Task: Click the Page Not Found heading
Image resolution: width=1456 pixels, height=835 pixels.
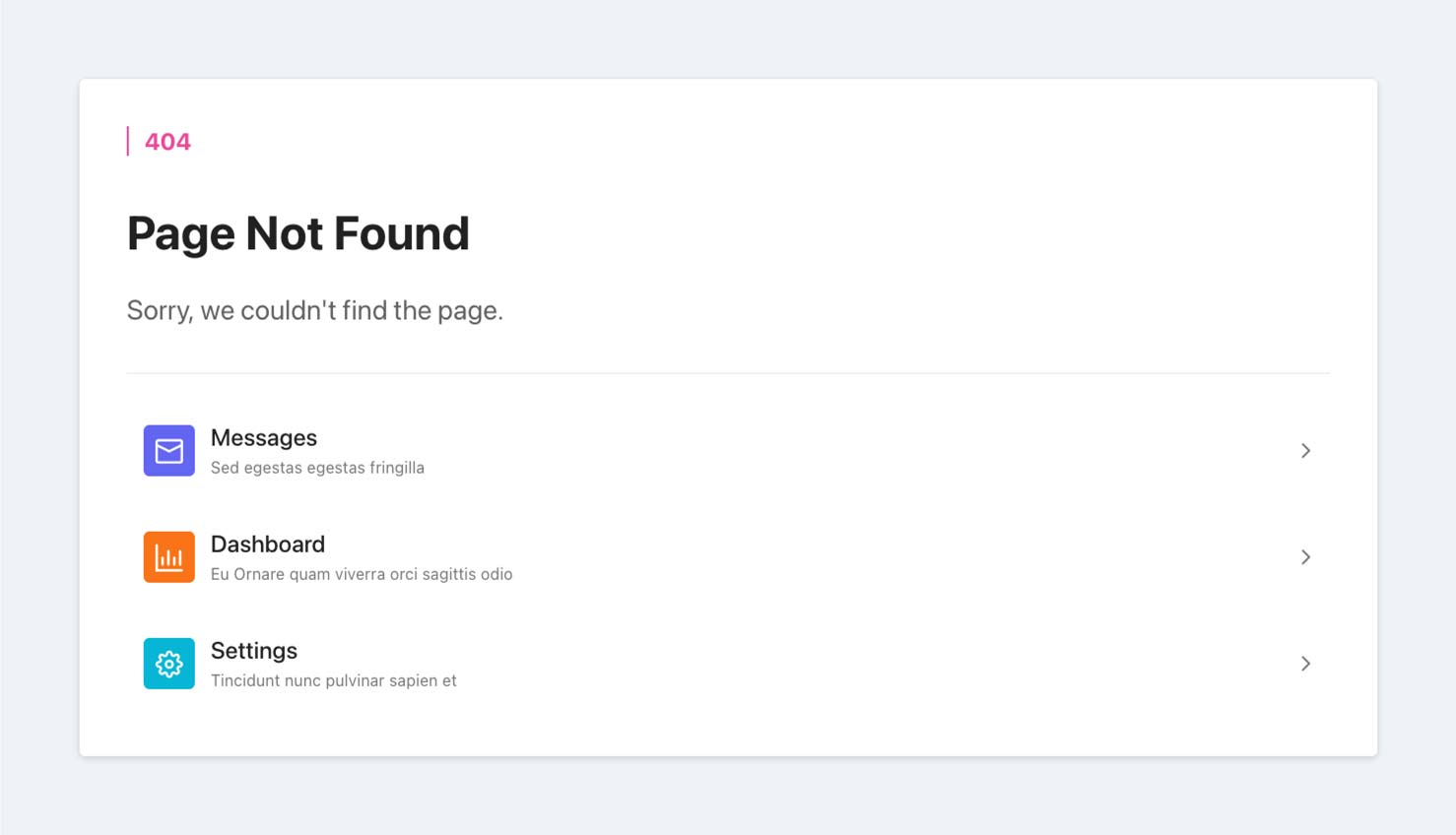Action: pos(298,233)
